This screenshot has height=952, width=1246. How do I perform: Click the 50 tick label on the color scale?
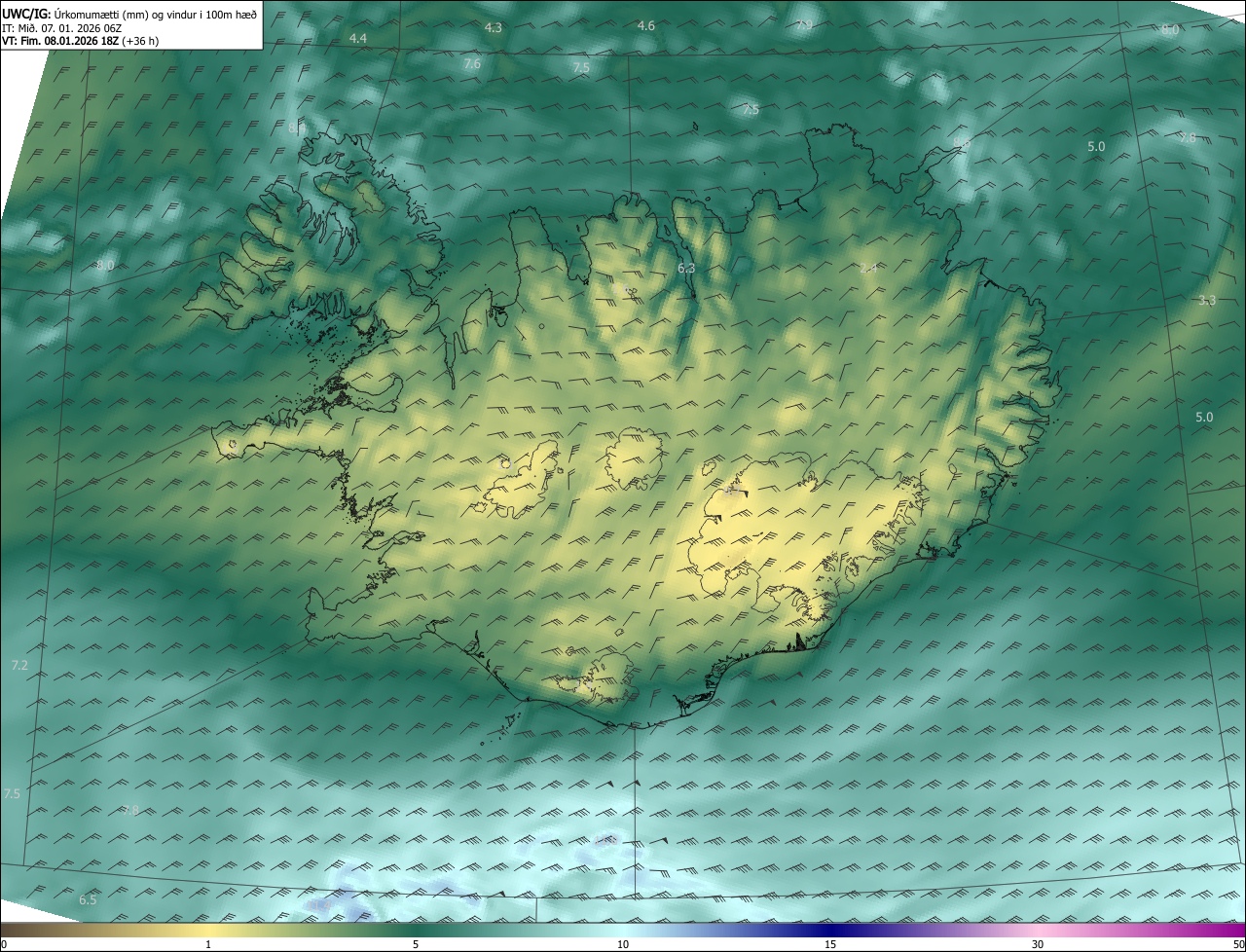[x=1238, y=944]
